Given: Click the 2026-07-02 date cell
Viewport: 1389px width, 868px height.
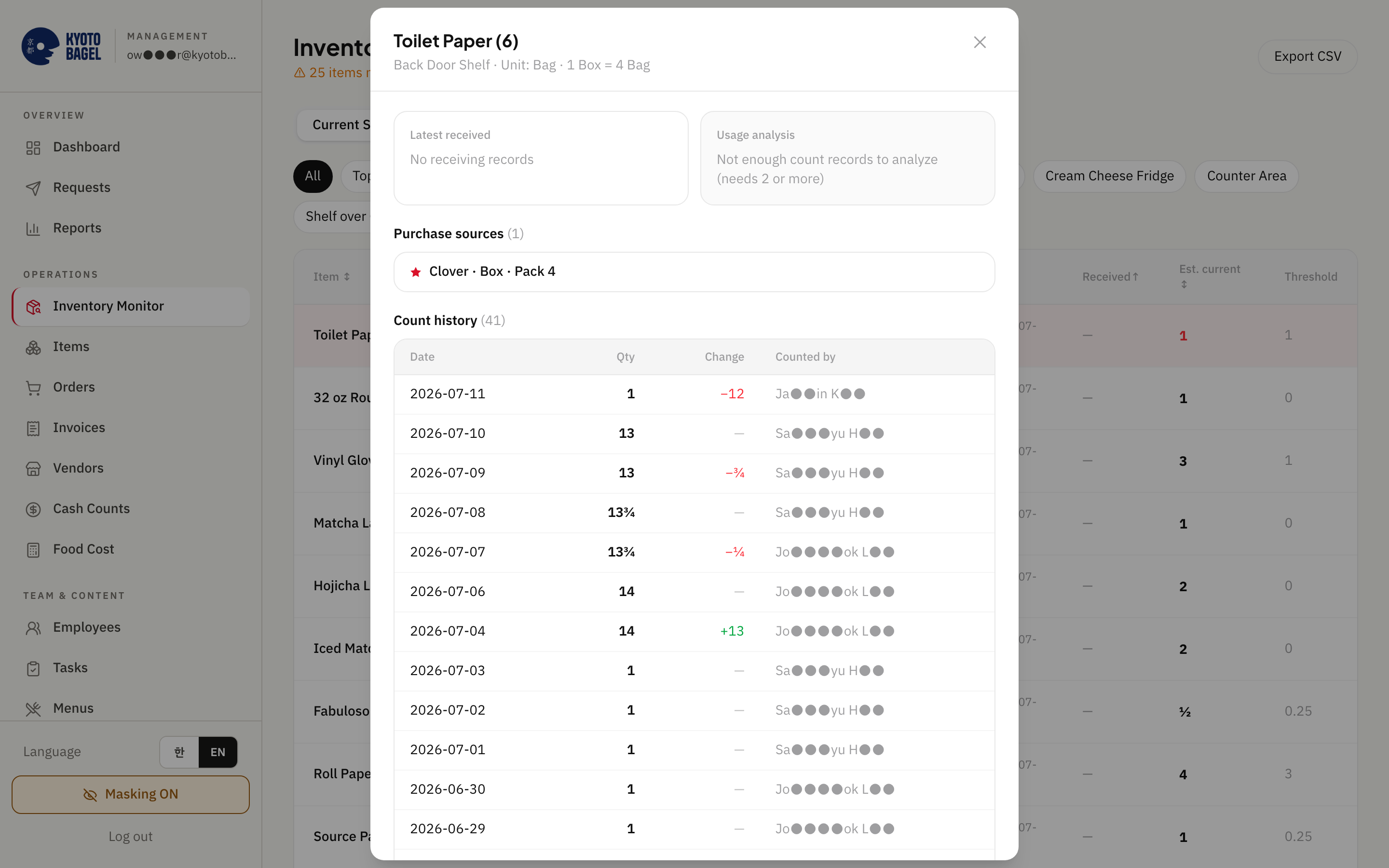Looking at the screenshot, I should [x=448, y=711].
